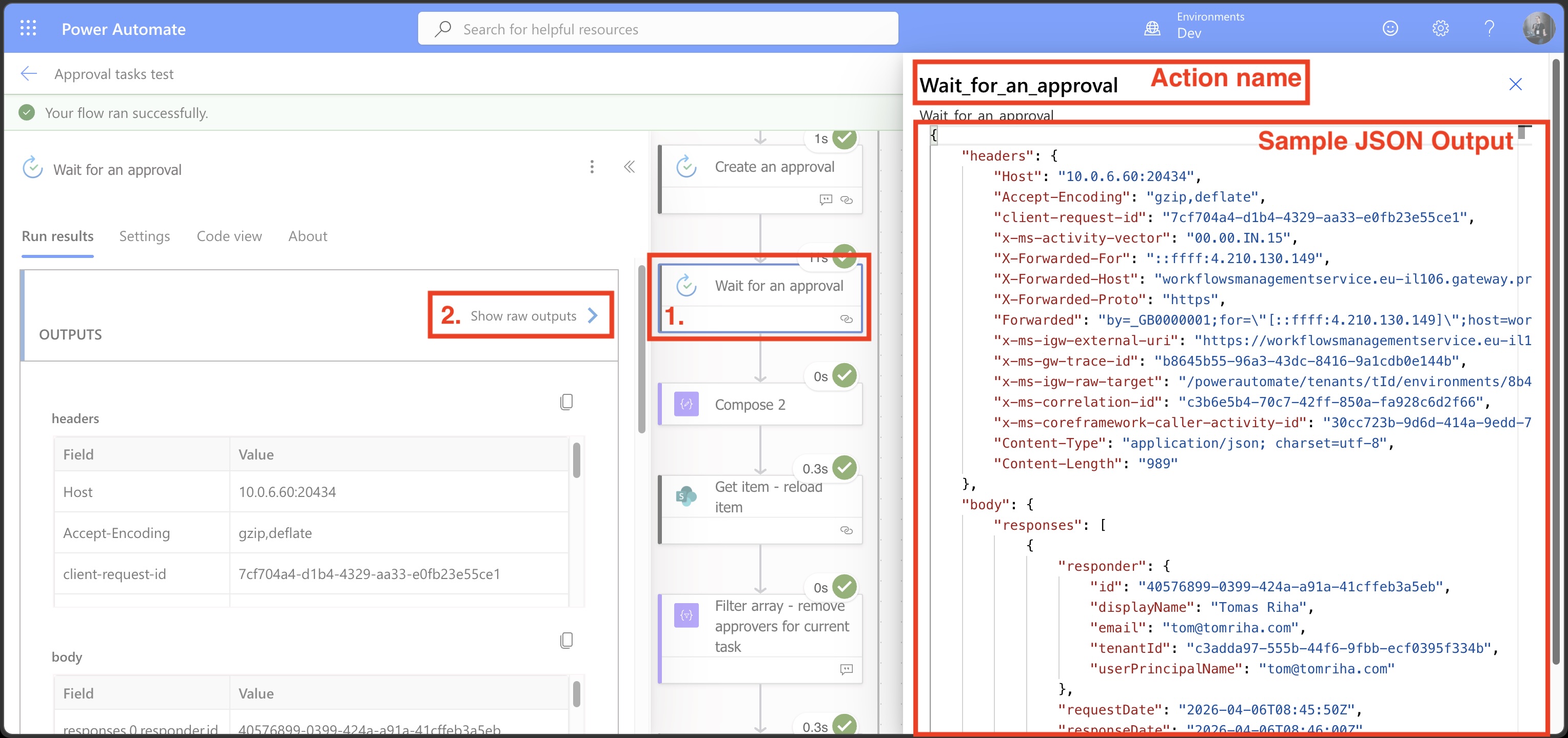Send feedback using the smiley icon
Image resolution: width=1568 pixels, height=738 pixels.
tap(1391, 28)
